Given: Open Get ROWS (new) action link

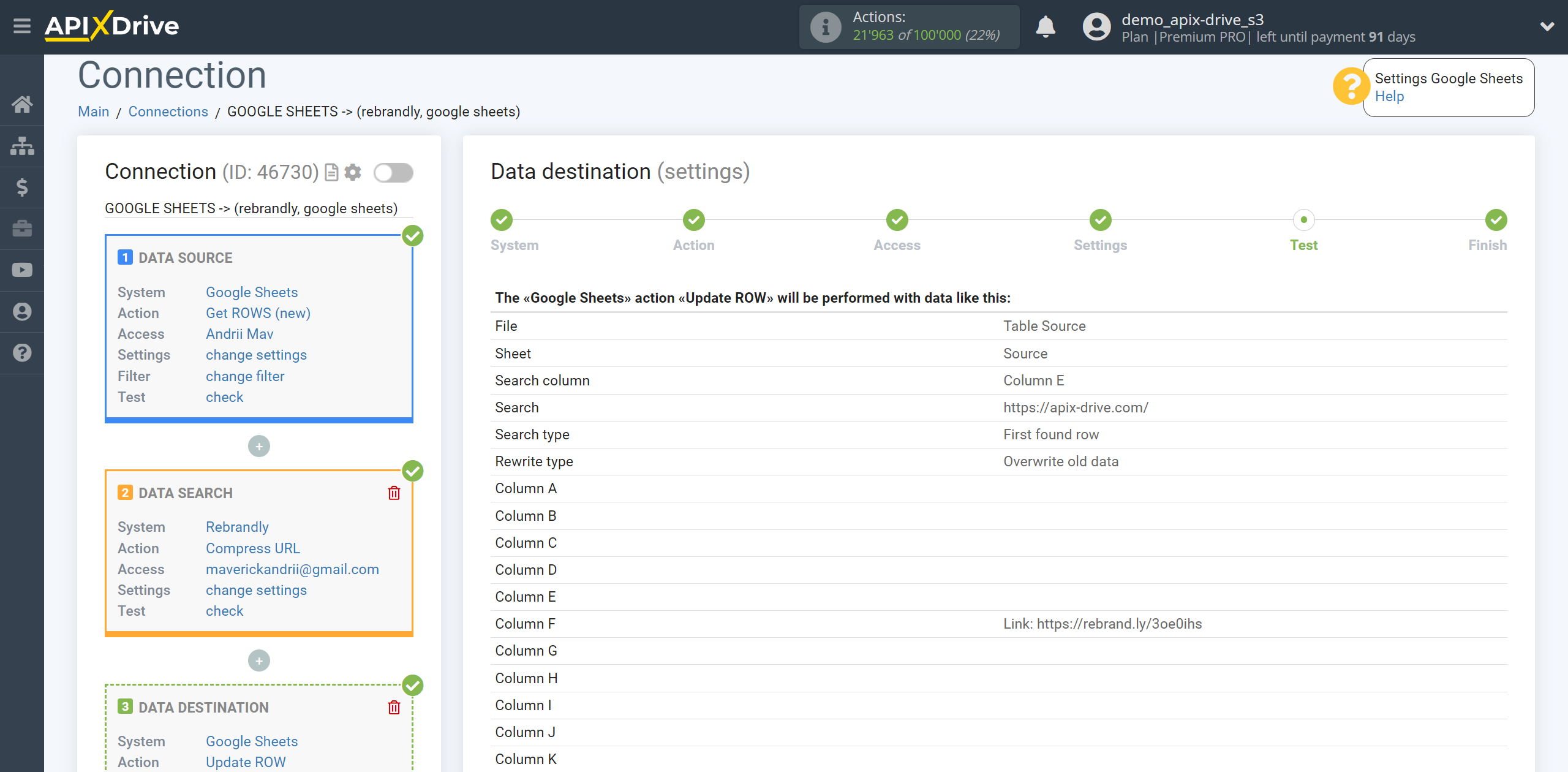Looking at the screenshot, I should (x=258, y=313).
